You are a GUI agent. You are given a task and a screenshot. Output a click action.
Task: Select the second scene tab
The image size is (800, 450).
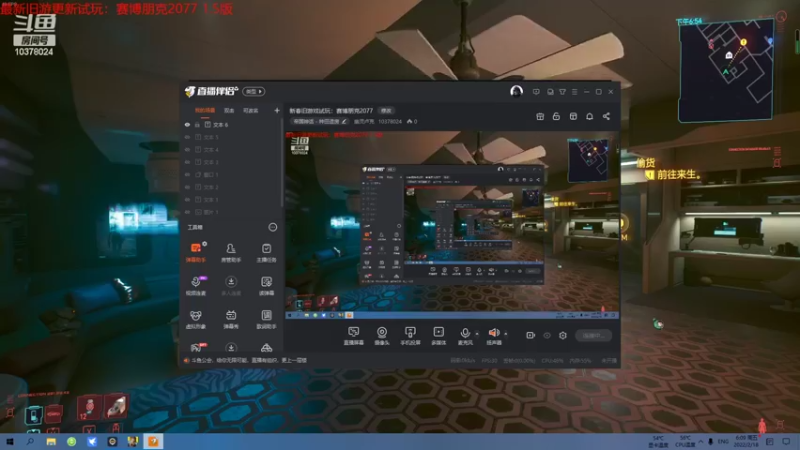point(229,110)
